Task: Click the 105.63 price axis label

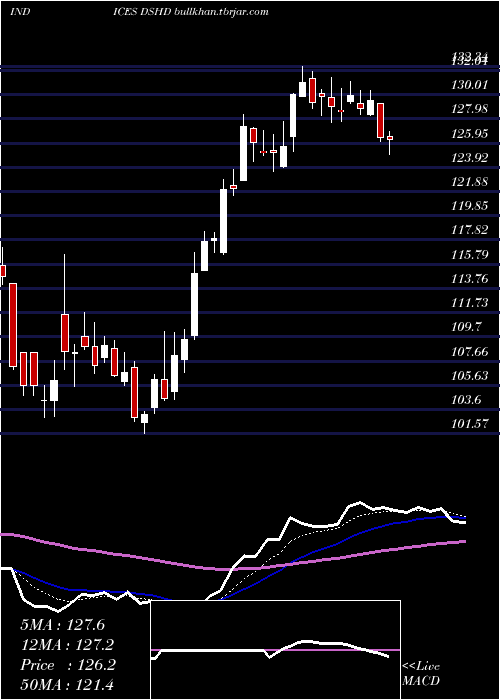Action: (469, 376)
